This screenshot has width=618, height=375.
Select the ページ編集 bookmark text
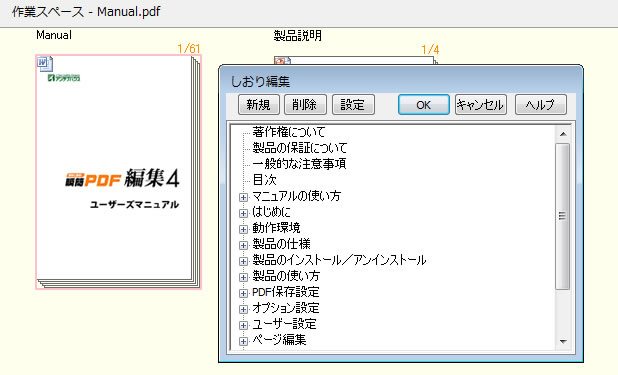279,340
